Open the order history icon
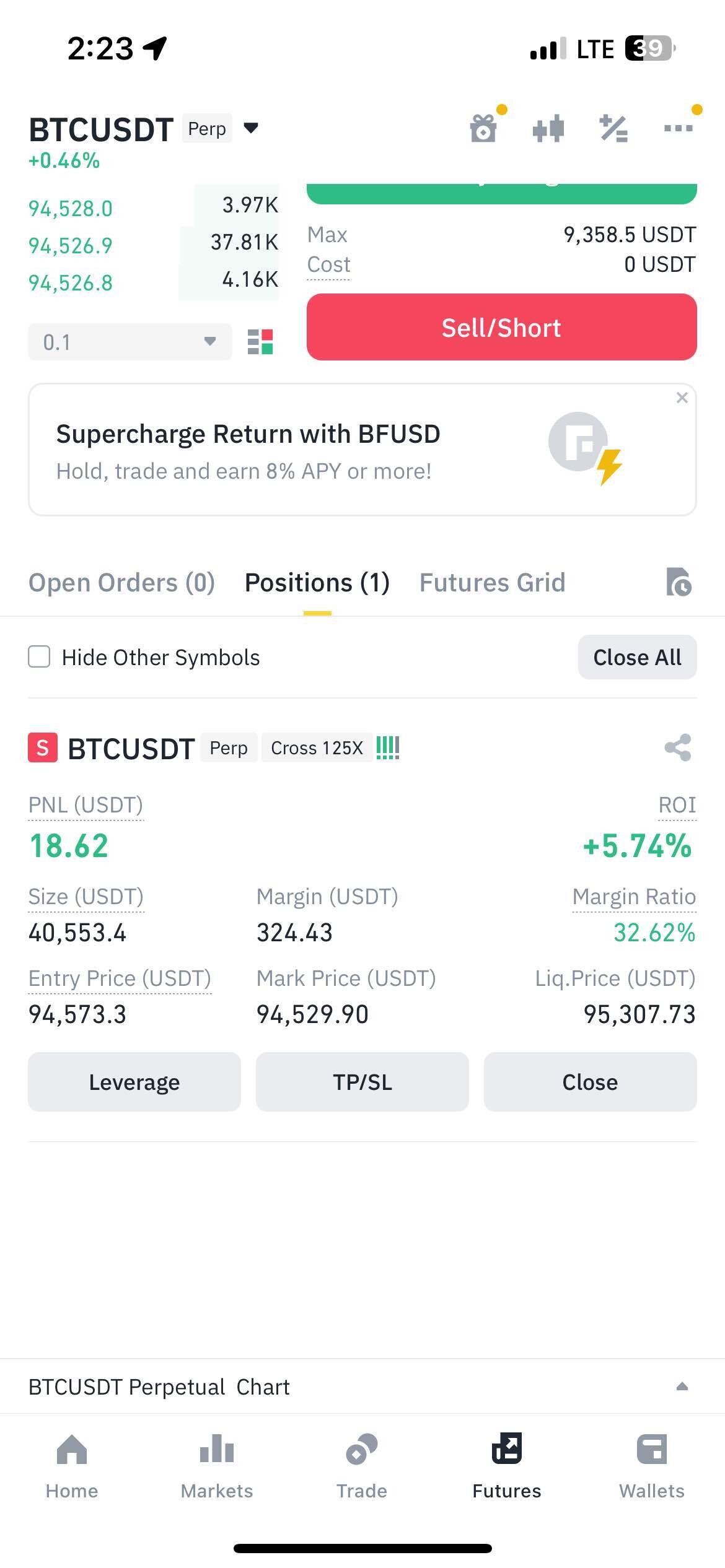This screenshot has height=1568, width=725. [x=679, y=582]
